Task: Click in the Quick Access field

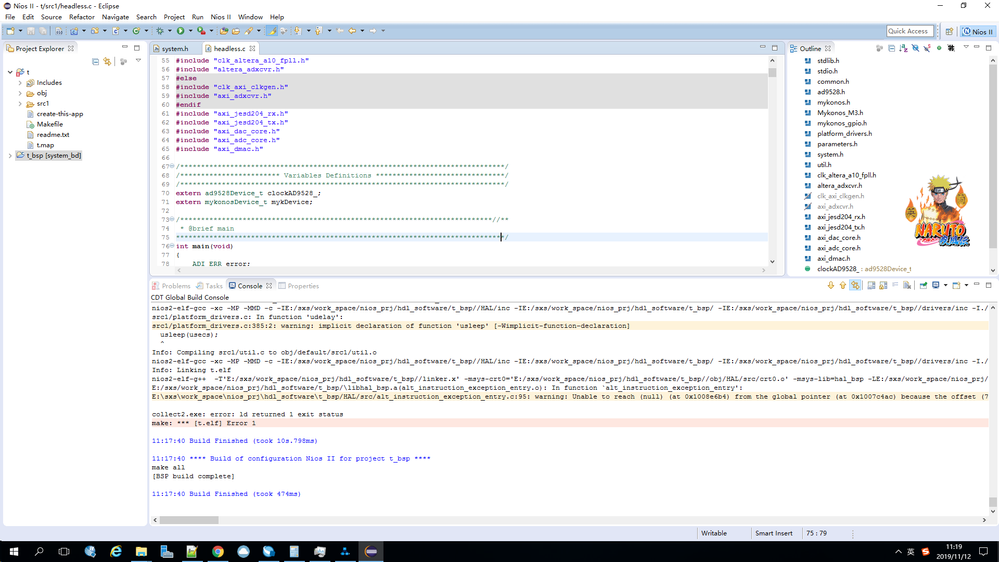Action: coord(909,31)
